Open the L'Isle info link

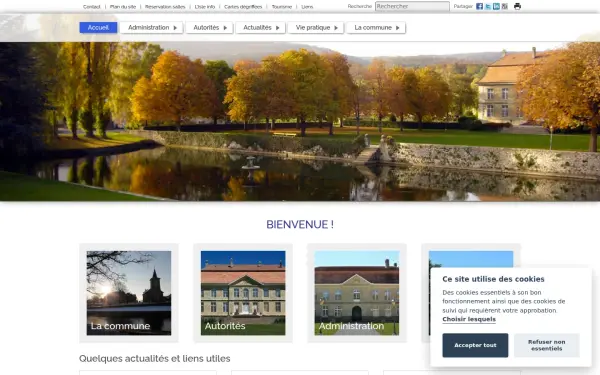[x=205, y=7]
